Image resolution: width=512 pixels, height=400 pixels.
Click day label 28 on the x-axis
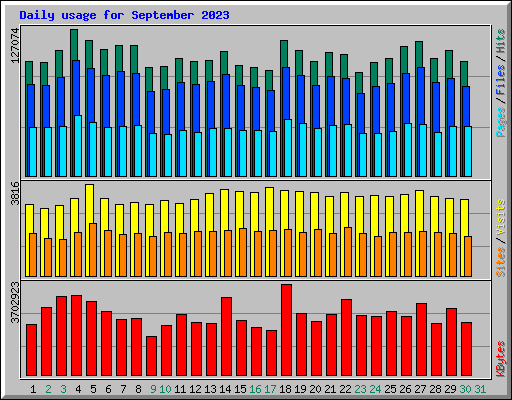tap(435, 389)
